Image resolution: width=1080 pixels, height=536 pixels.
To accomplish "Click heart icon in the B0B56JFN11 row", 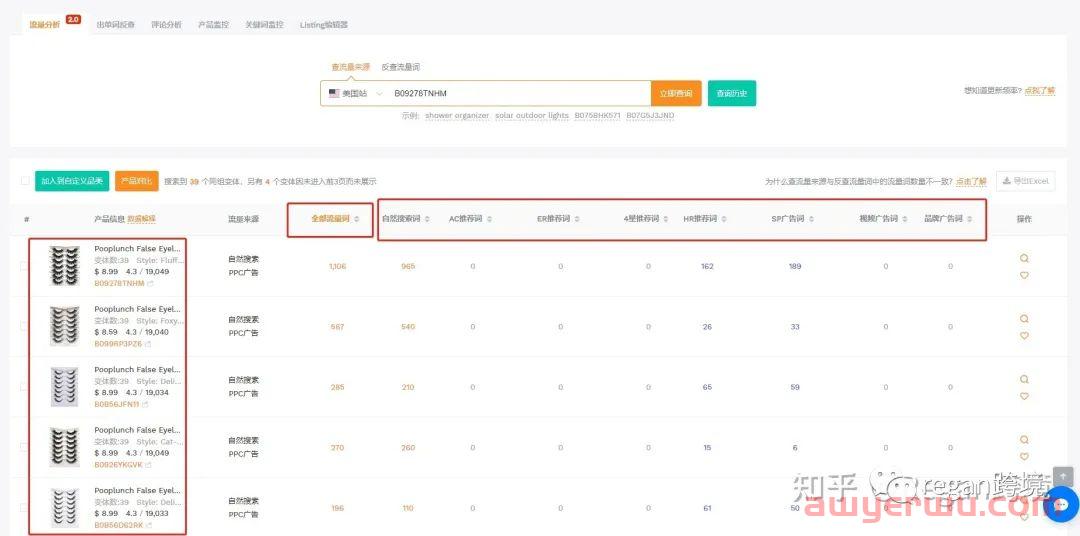I will pos(1024,396).
